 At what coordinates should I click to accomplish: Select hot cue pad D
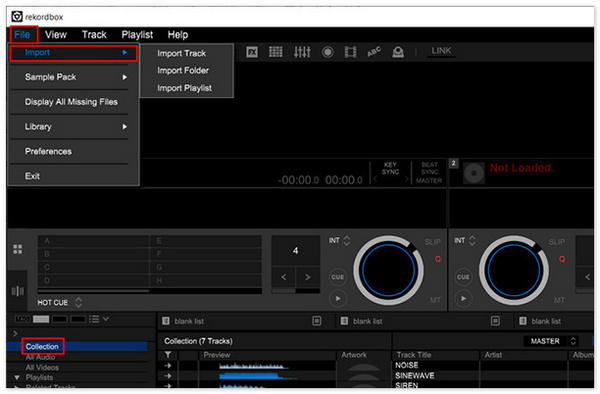tap(93, 281)
